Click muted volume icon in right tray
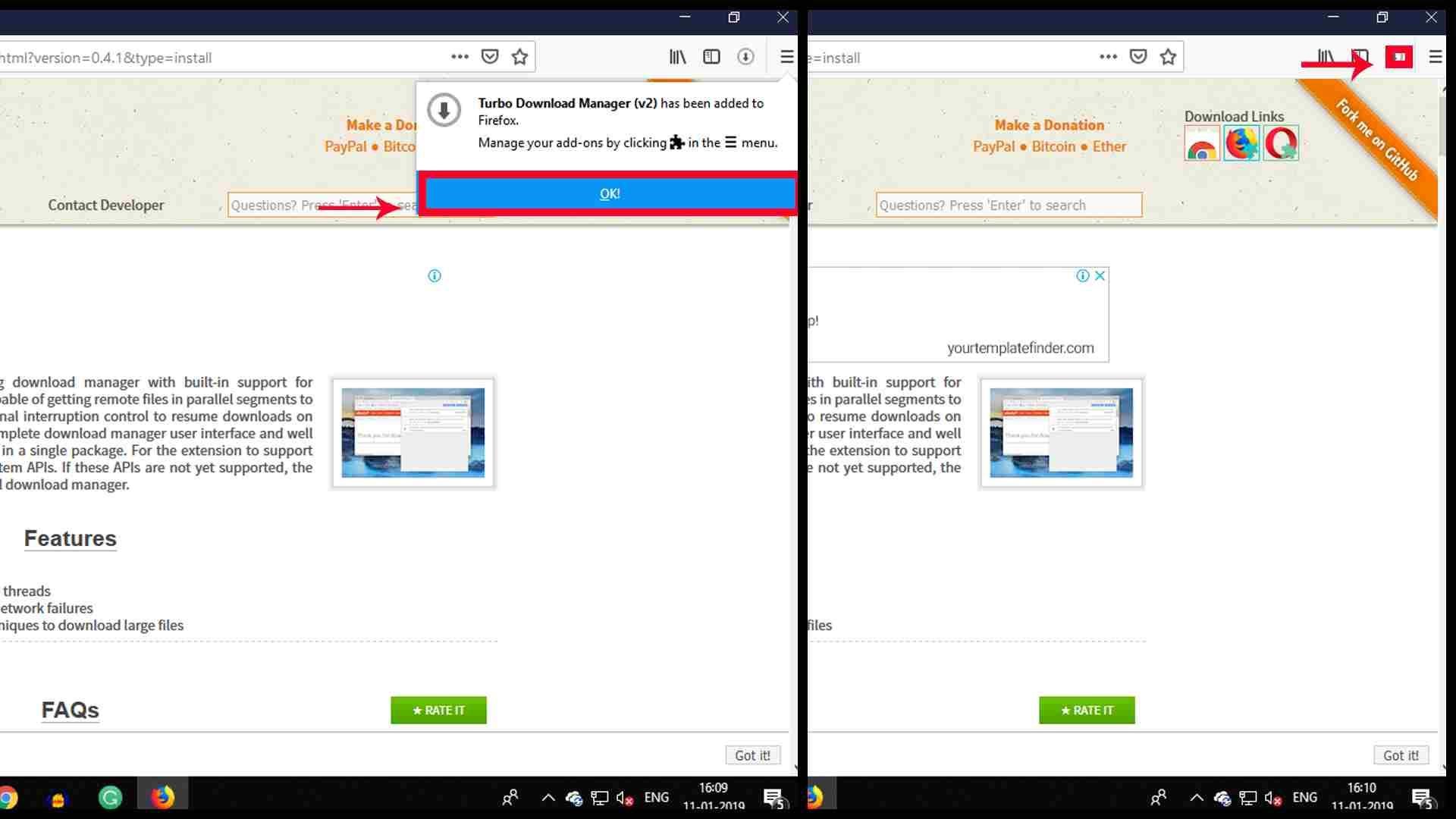This screenshot has width=1456, height=819. pos(1273,799)
